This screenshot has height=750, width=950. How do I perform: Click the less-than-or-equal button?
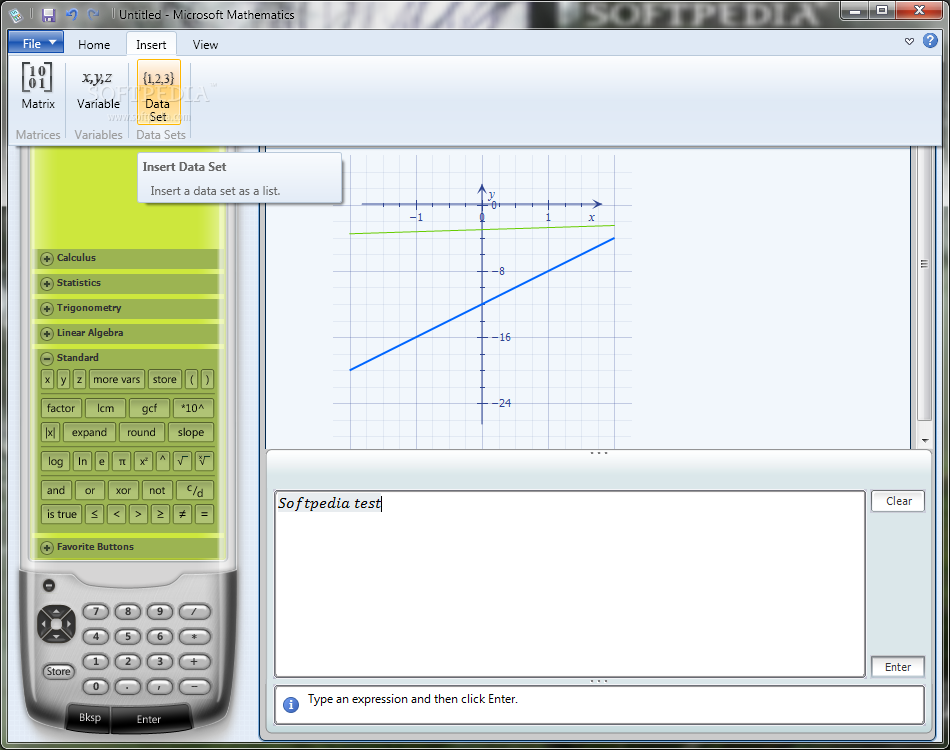point(94,514)
